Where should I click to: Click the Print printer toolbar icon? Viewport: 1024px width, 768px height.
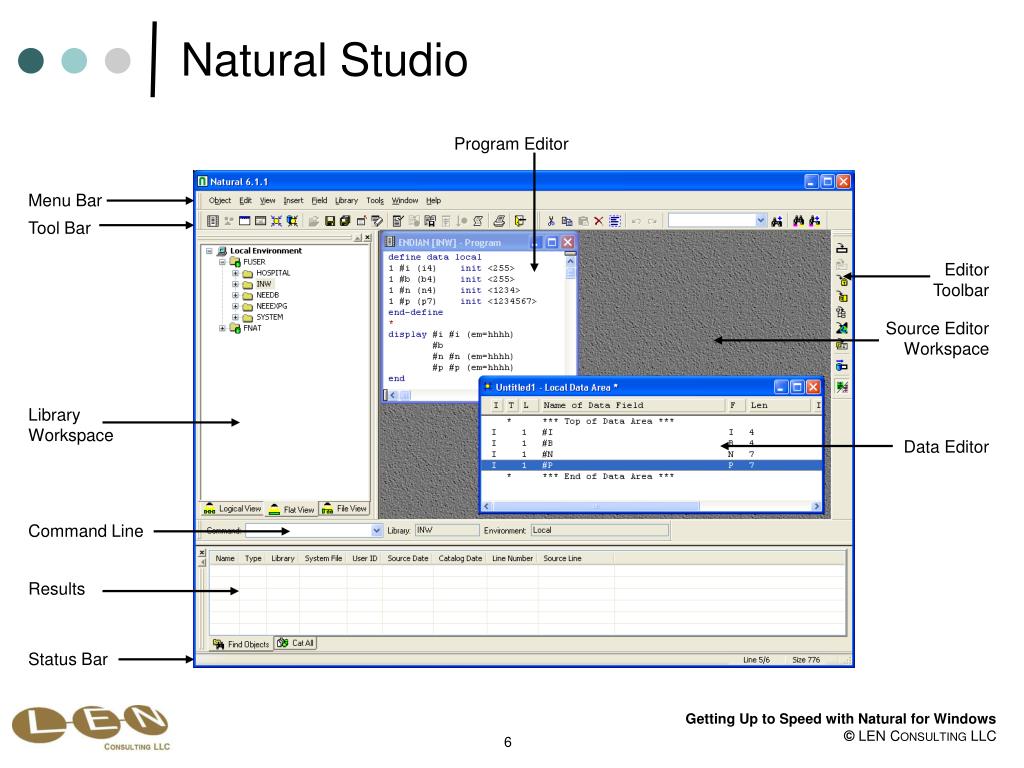[499, 221]
